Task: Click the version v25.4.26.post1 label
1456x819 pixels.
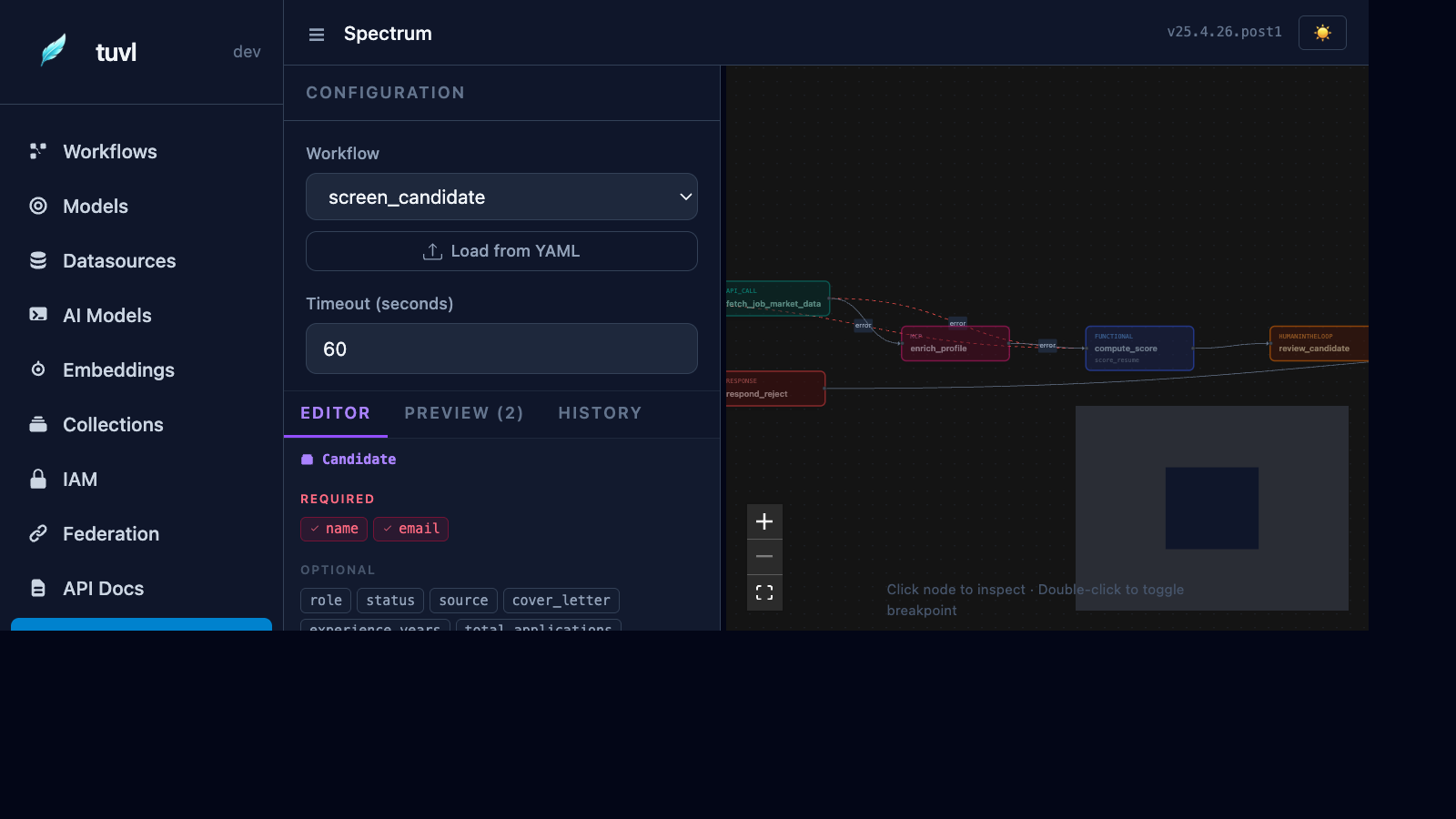Action: click(1224, 32)
